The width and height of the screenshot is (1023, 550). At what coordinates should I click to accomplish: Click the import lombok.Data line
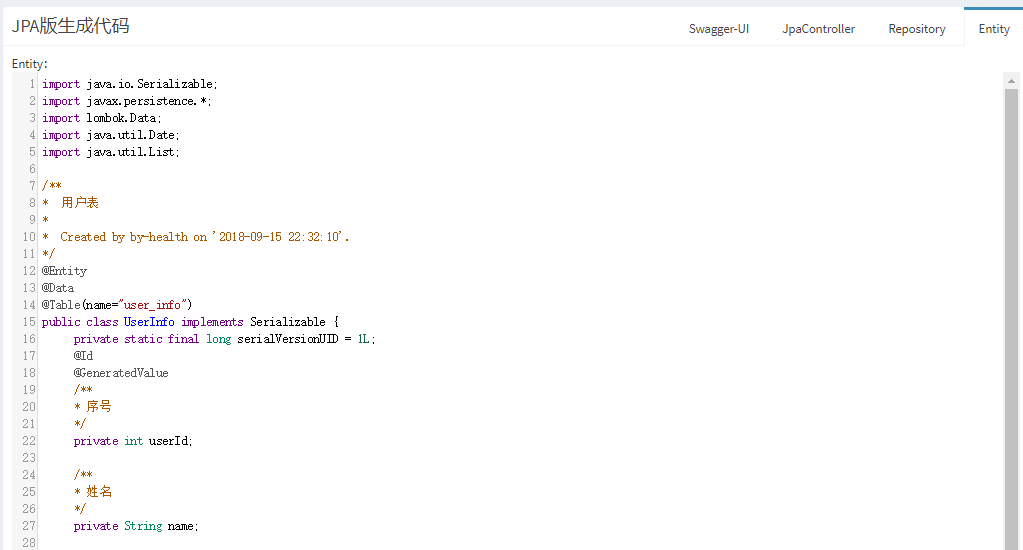(x=101, y=118)
